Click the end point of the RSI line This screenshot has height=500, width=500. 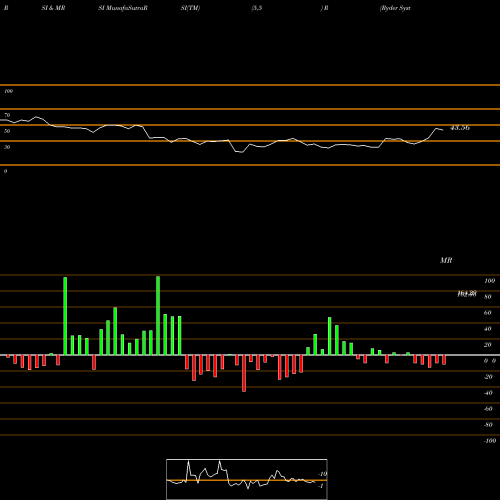443,130
